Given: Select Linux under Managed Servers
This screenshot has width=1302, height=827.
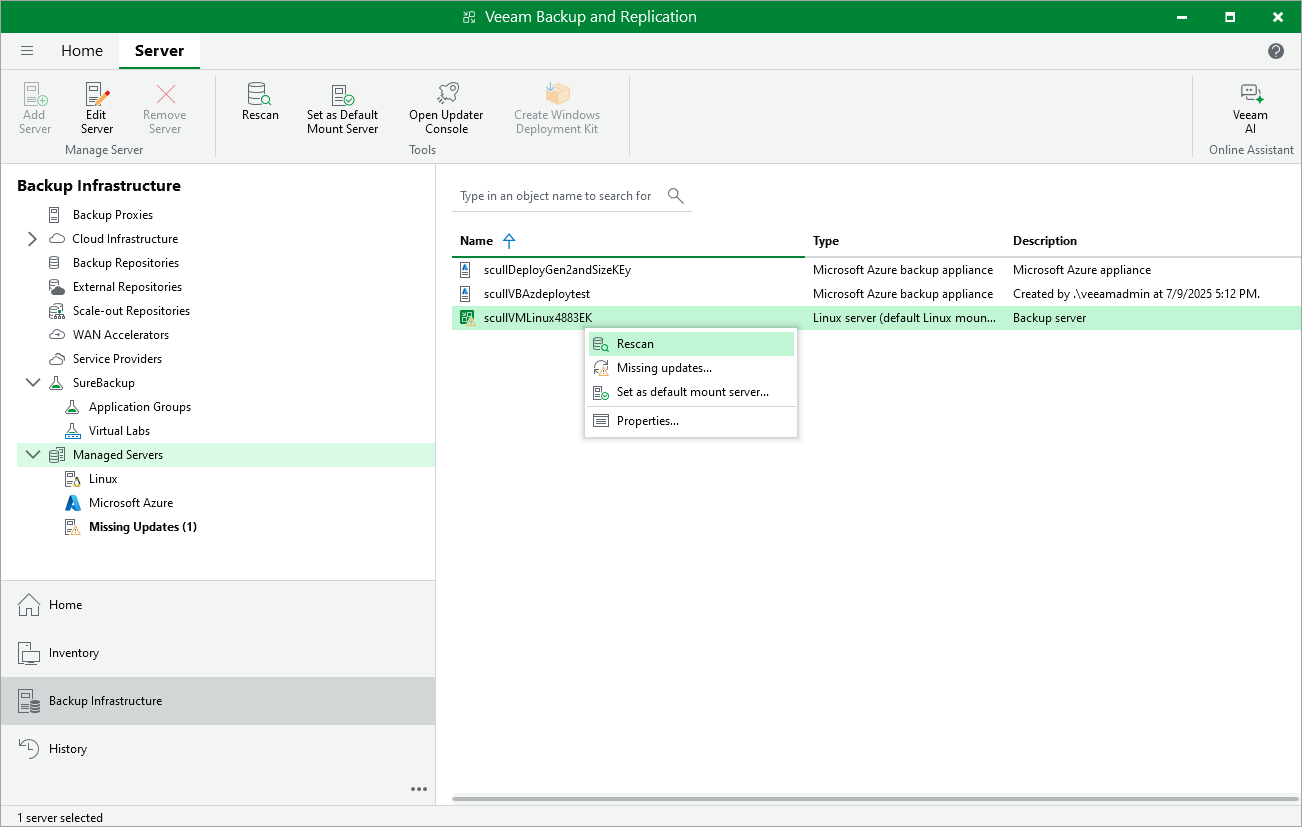Looking at the screenshot, I should [x=103, y=479].
